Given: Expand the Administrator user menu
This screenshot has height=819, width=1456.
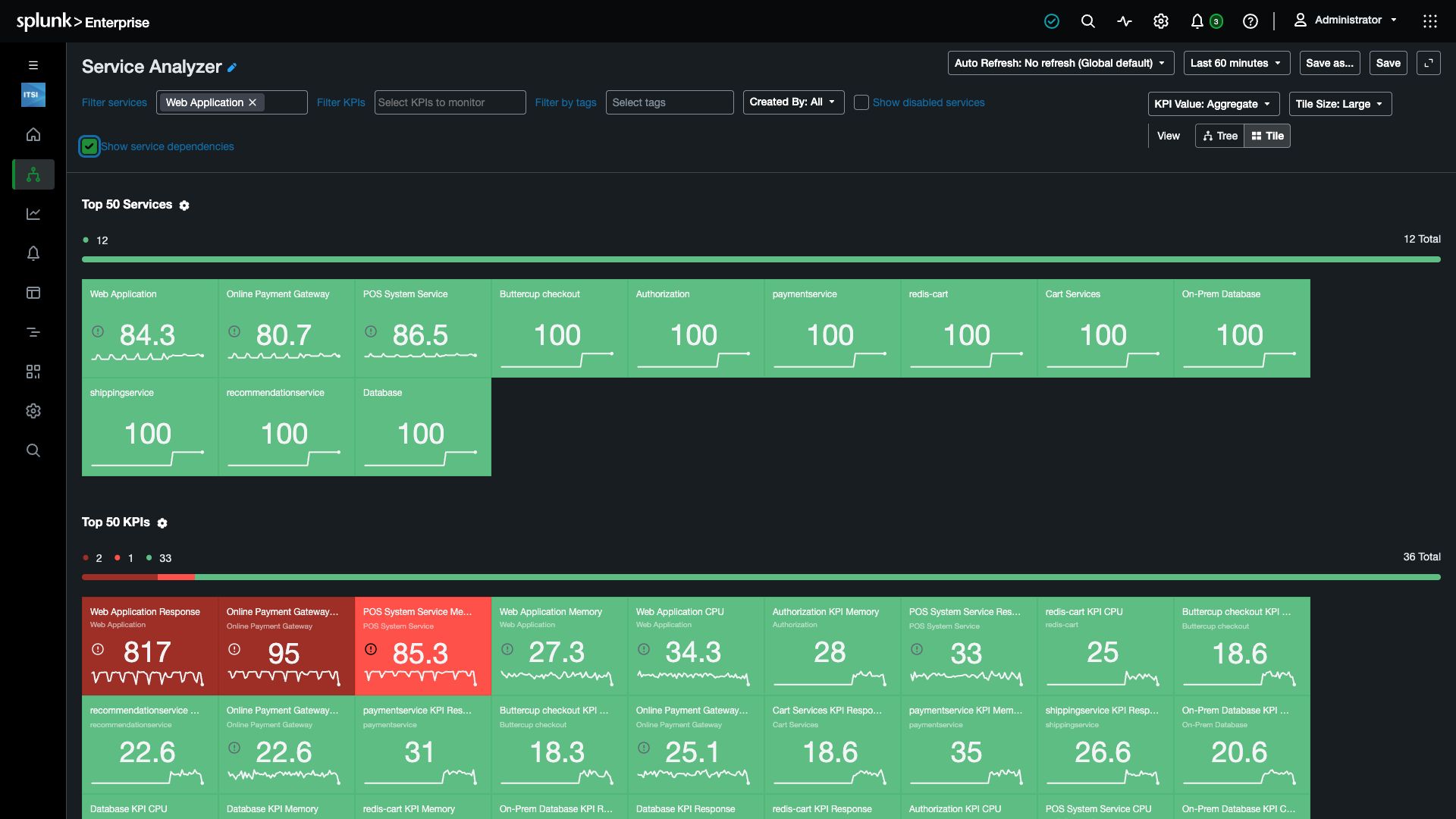Looking at the screenshot, I should pos(1345,20).
